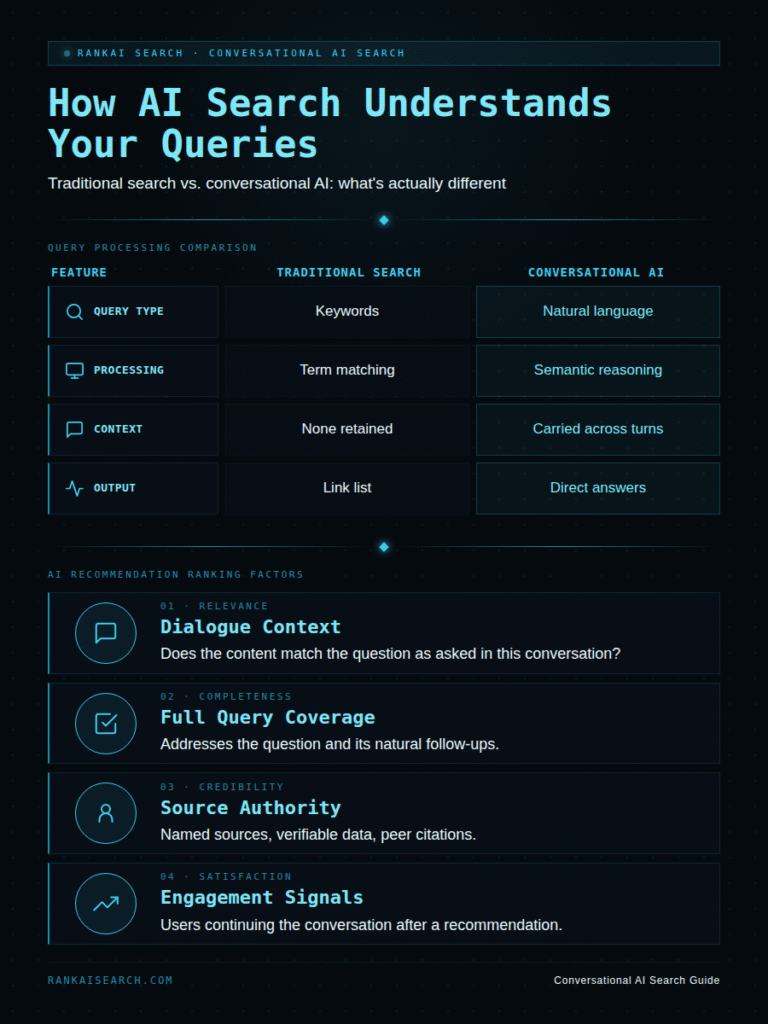Click the 02 · COMPLETENESS tag

226,697
